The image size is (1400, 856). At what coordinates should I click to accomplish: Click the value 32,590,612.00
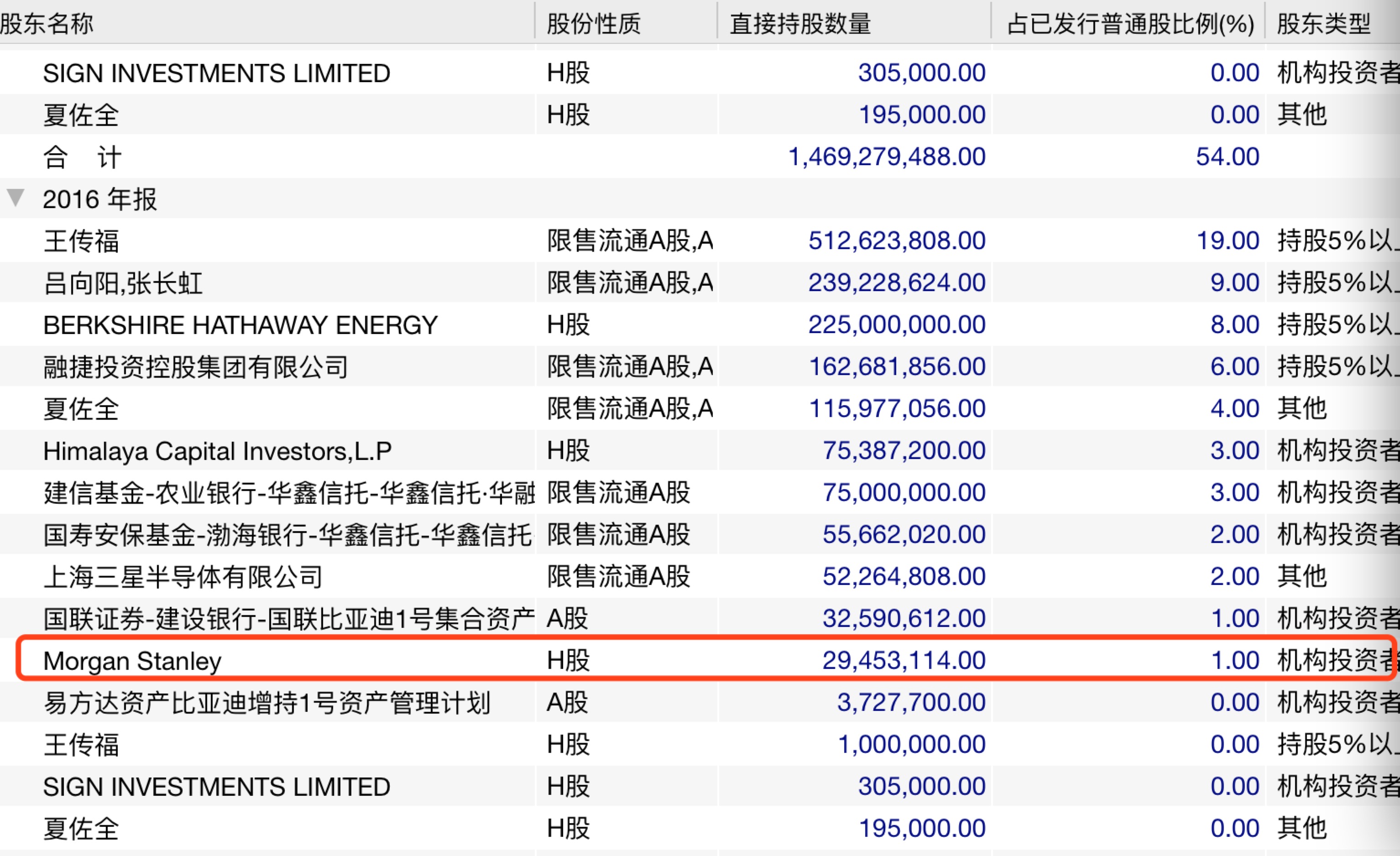pos(904,618)
